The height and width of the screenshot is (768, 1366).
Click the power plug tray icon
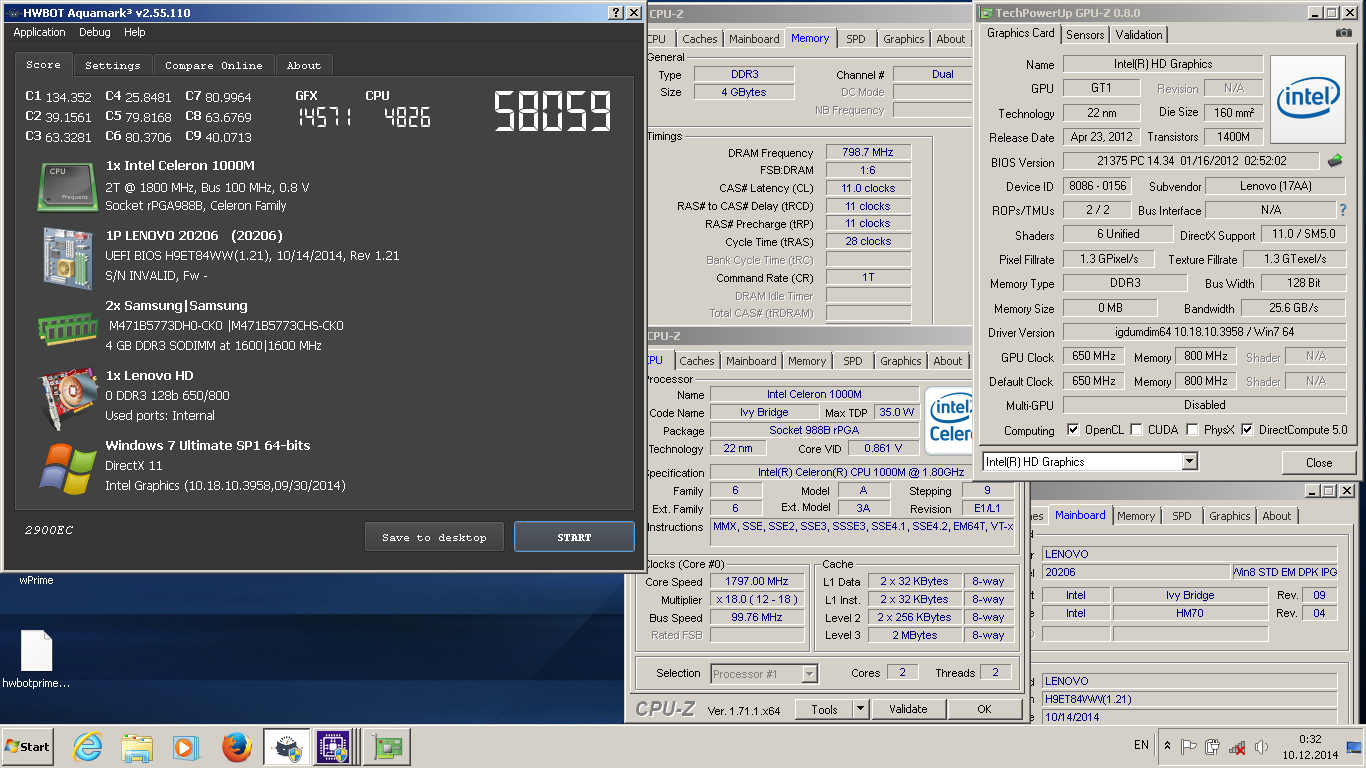pos(1213,746)
